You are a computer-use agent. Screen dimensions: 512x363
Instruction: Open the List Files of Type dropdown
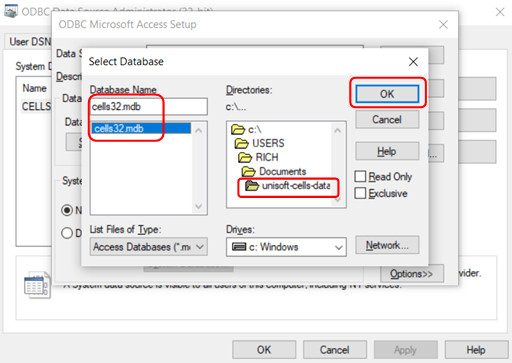pyautogui.click(x=149, y=247)
